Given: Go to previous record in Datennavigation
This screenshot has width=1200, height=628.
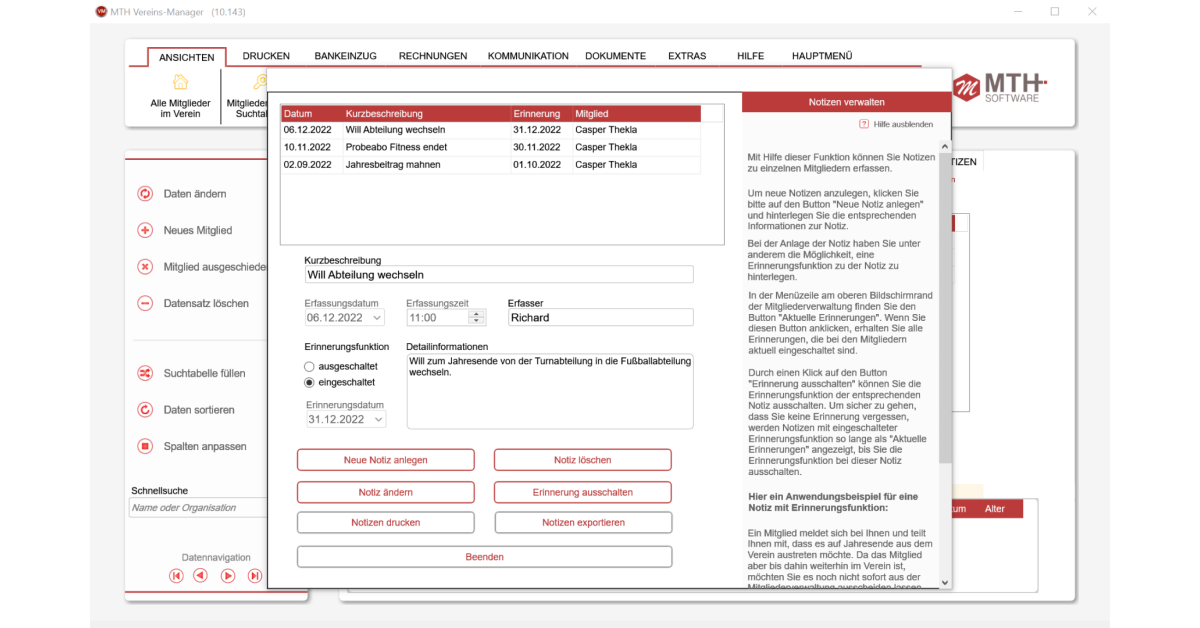Looking at the screenshot, I should tap(200, 576).
